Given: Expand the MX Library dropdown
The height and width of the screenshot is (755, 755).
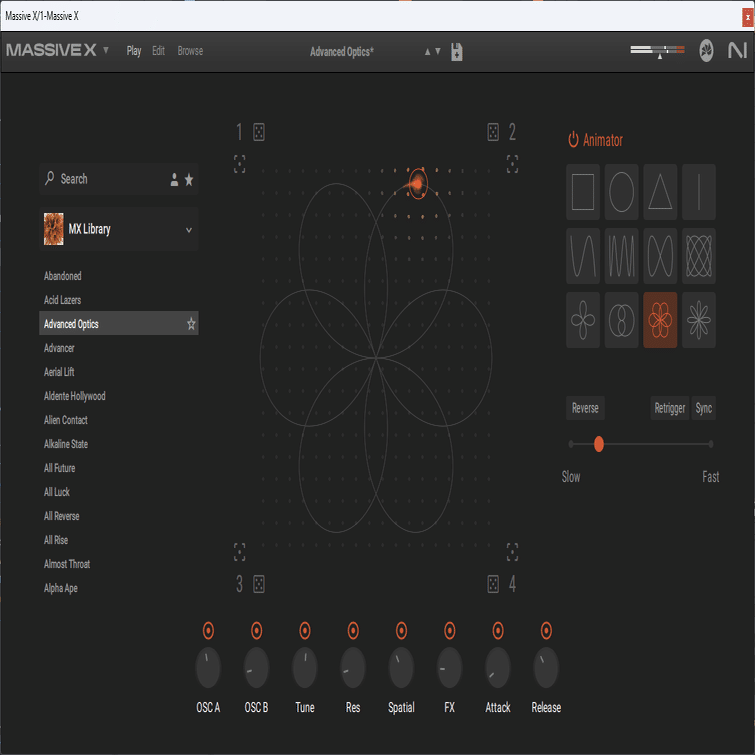Looking at the screenshot, I should (189, 230).
